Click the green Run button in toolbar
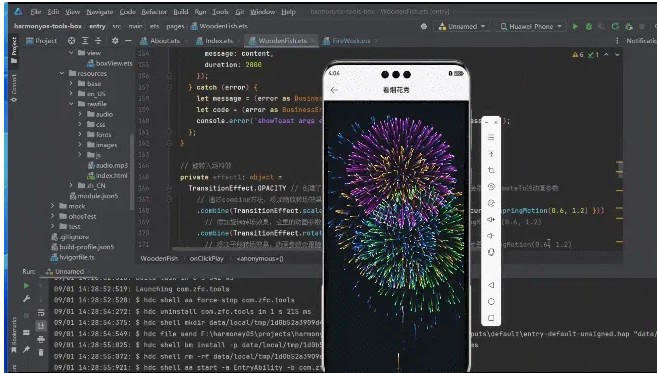Viewport: 657px width, 373px height. tap(575, 26)
